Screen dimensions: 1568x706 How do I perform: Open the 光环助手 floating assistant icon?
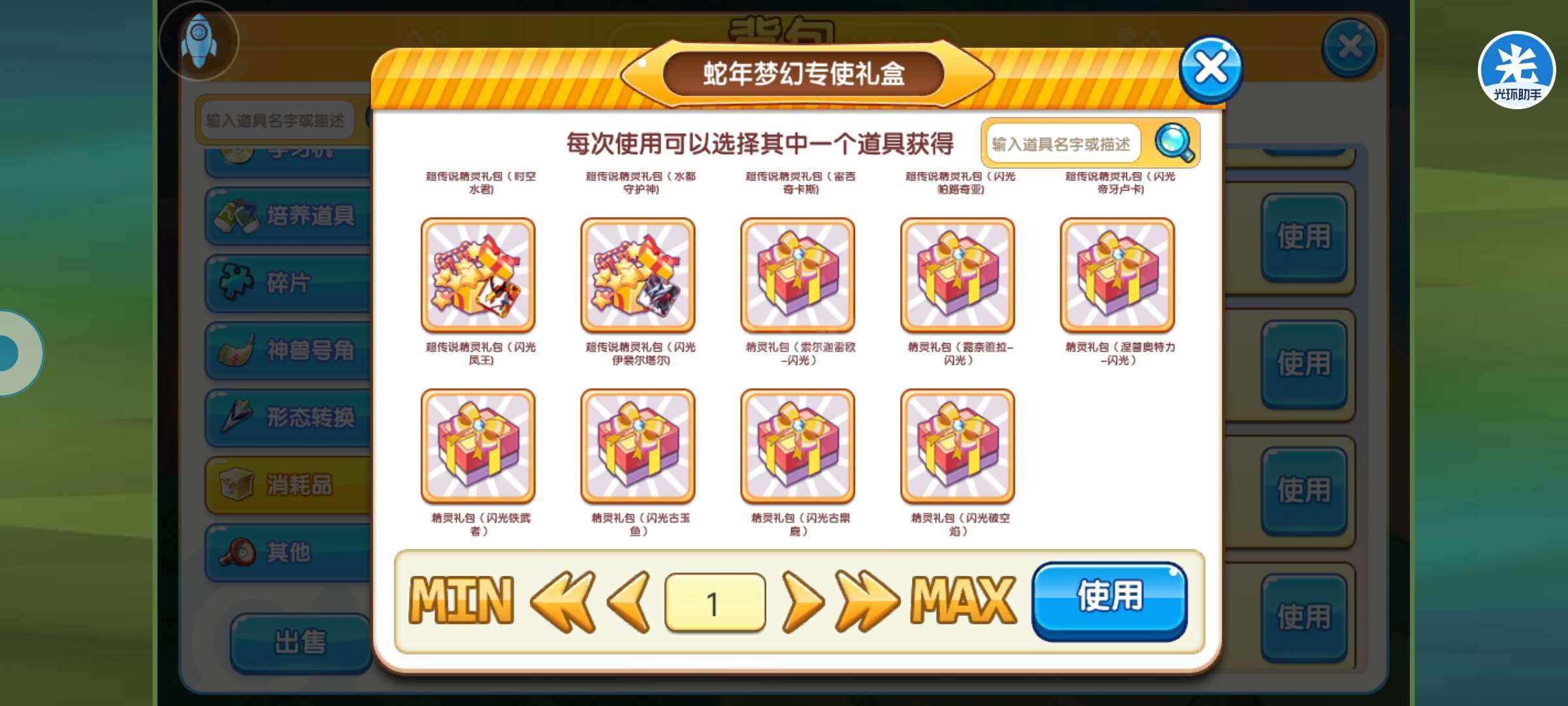click(1516, 71)
